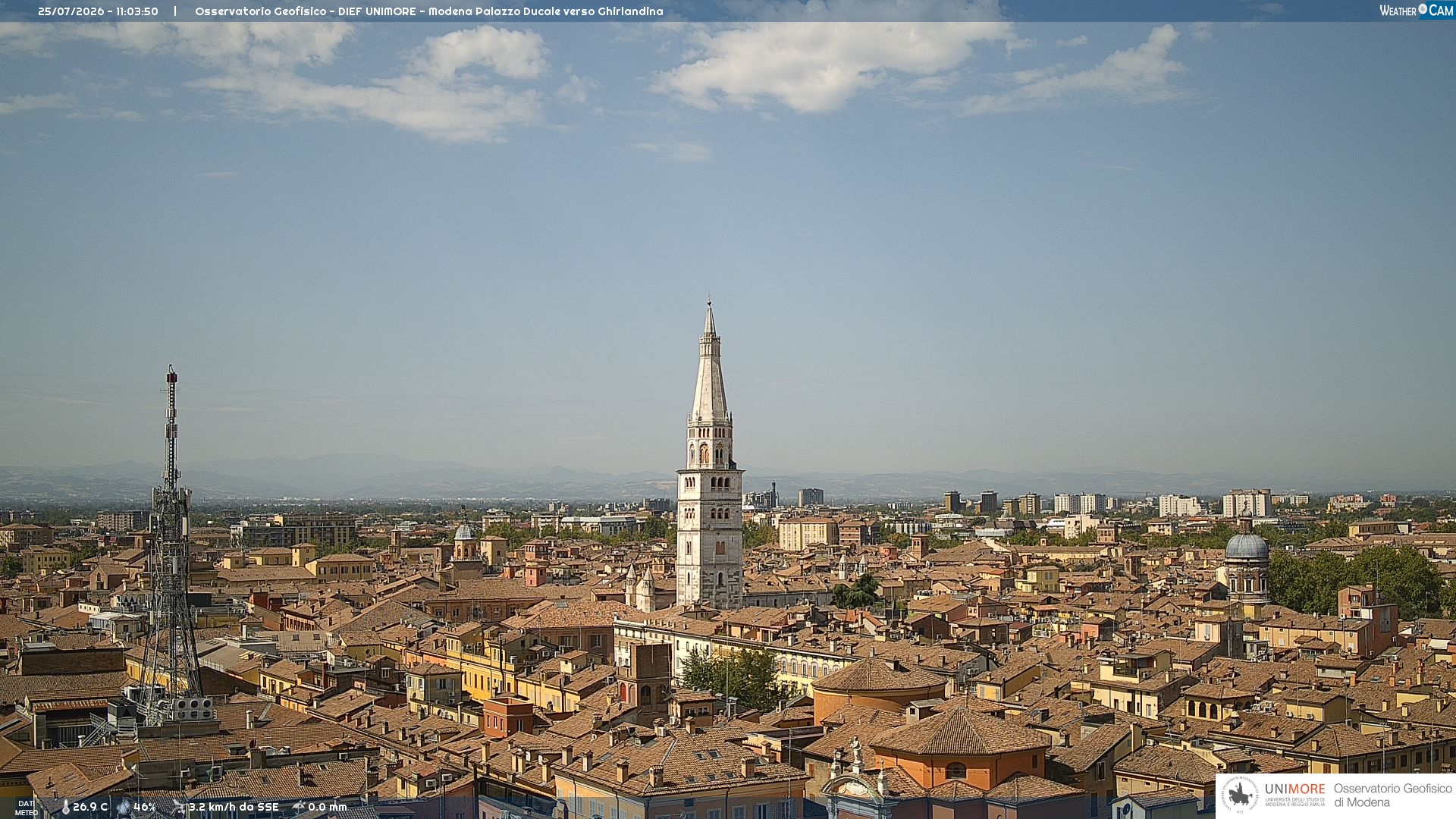Click the UNIMORE university seal emblem

click(x=1240, y=795)
